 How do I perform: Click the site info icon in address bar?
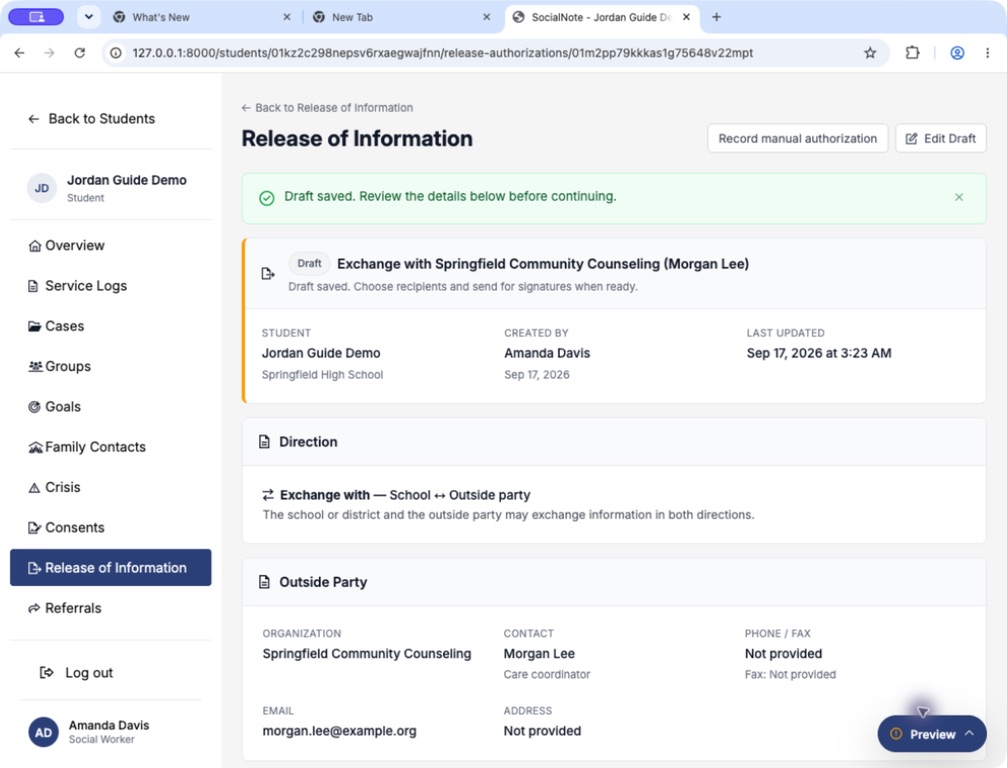click(116, 53)
